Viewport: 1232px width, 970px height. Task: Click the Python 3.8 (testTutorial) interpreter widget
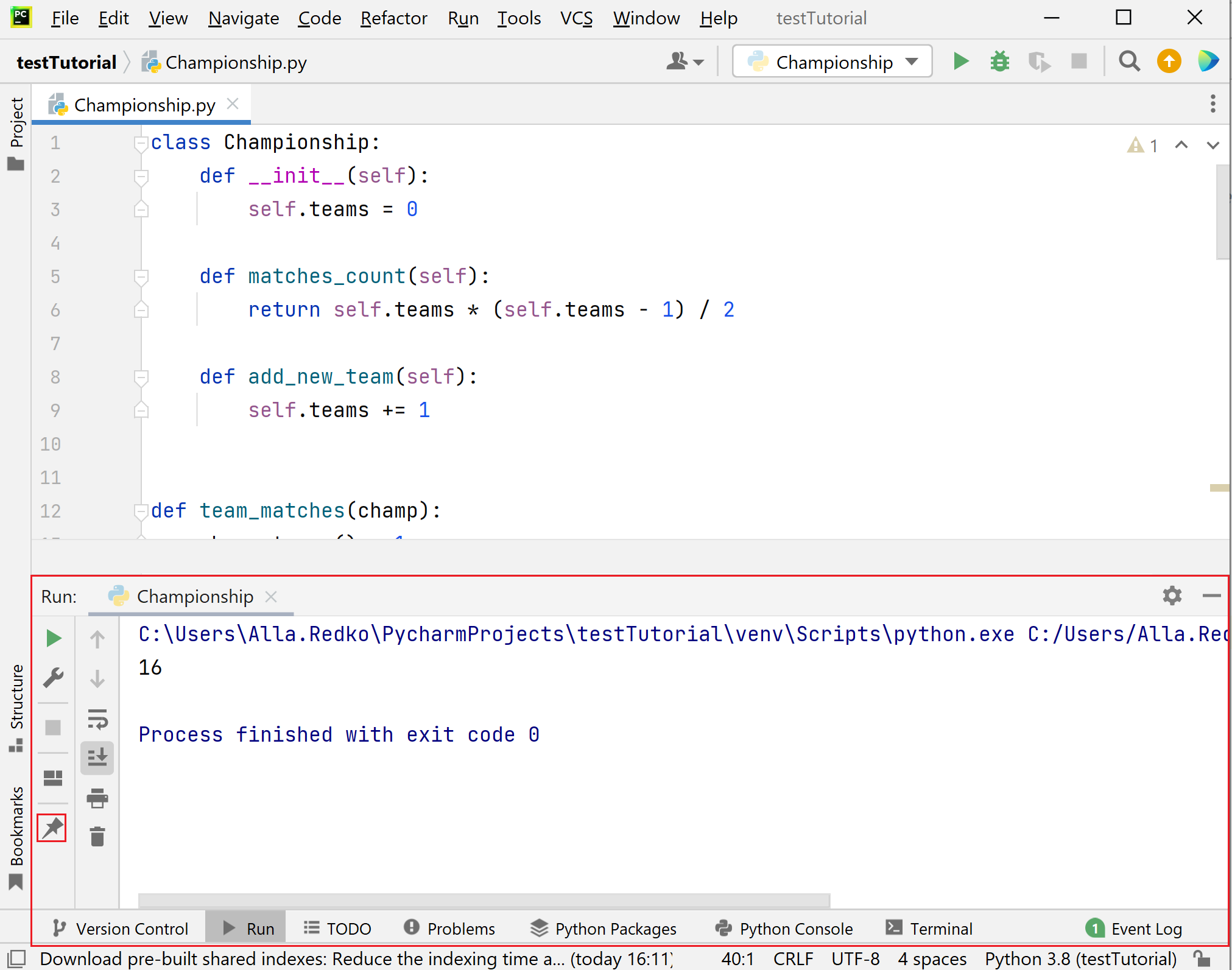1080,959
